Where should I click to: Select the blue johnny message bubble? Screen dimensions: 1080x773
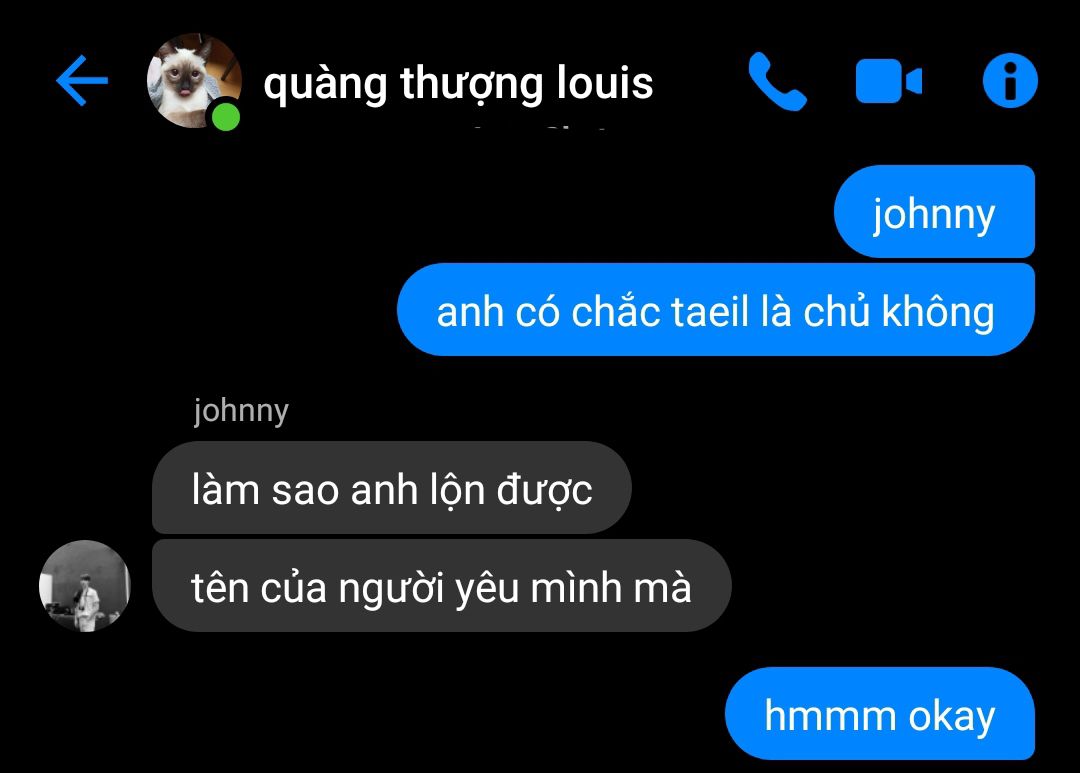(x=934, y=212)
